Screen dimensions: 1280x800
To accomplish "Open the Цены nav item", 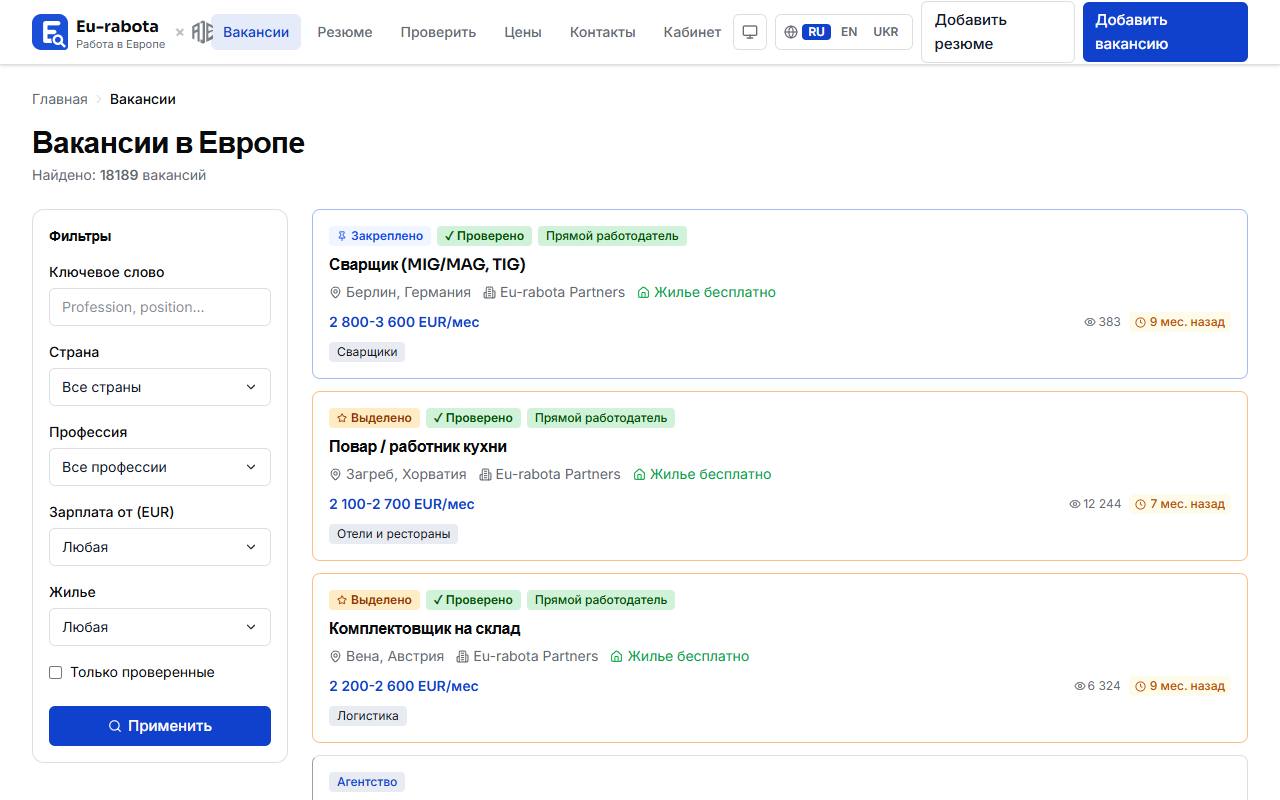I will [523, 32].
